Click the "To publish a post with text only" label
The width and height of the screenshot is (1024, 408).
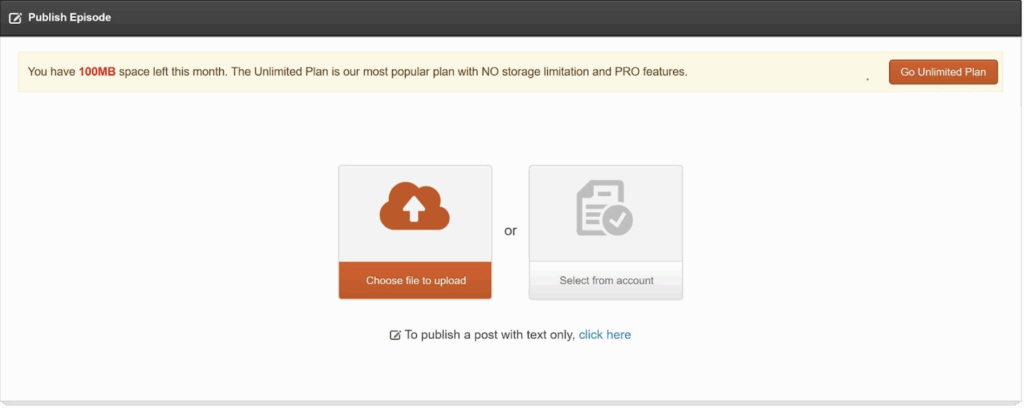(489, 335)
